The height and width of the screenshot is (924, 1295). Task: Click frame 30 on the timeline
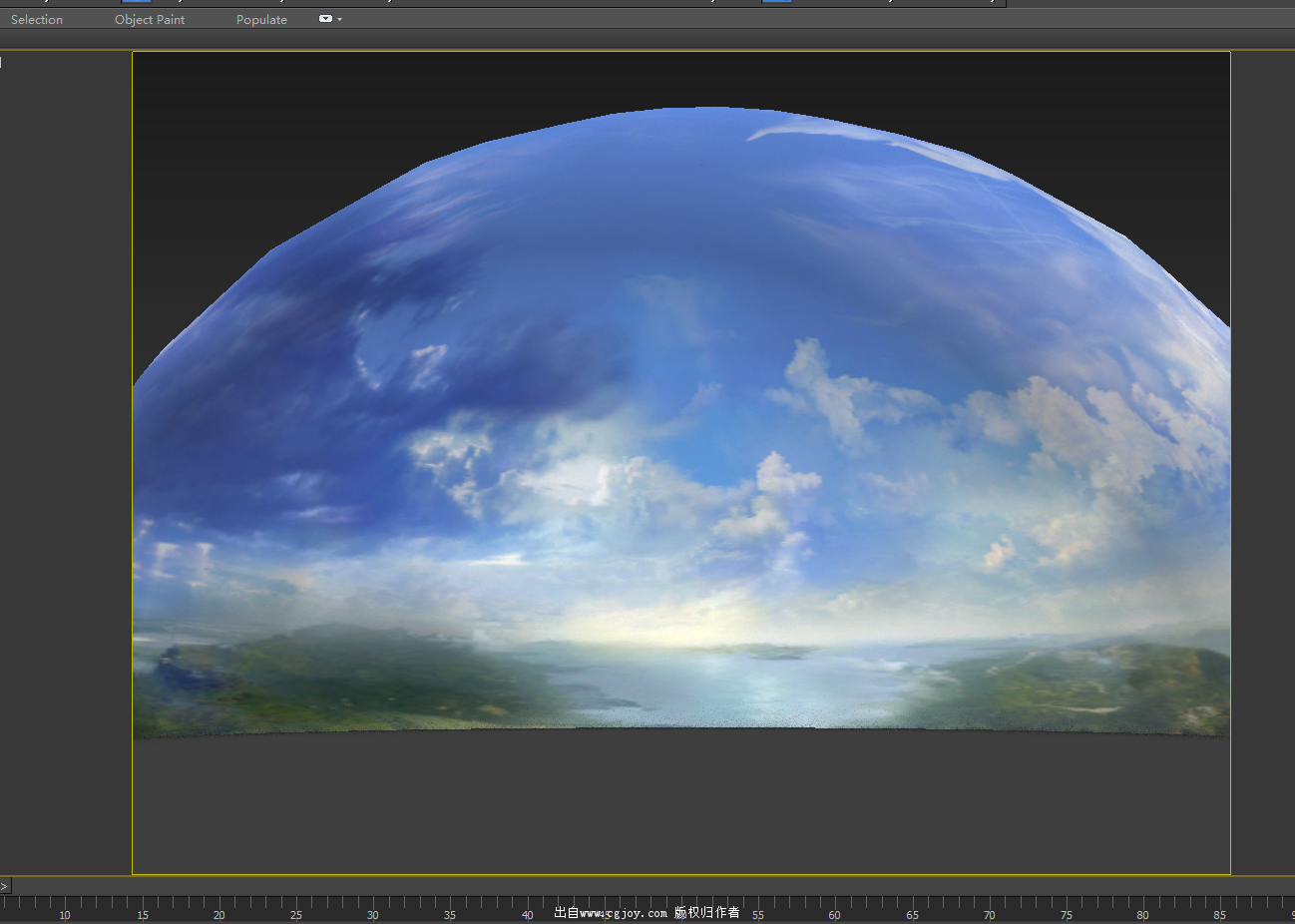tap(373, 915)
